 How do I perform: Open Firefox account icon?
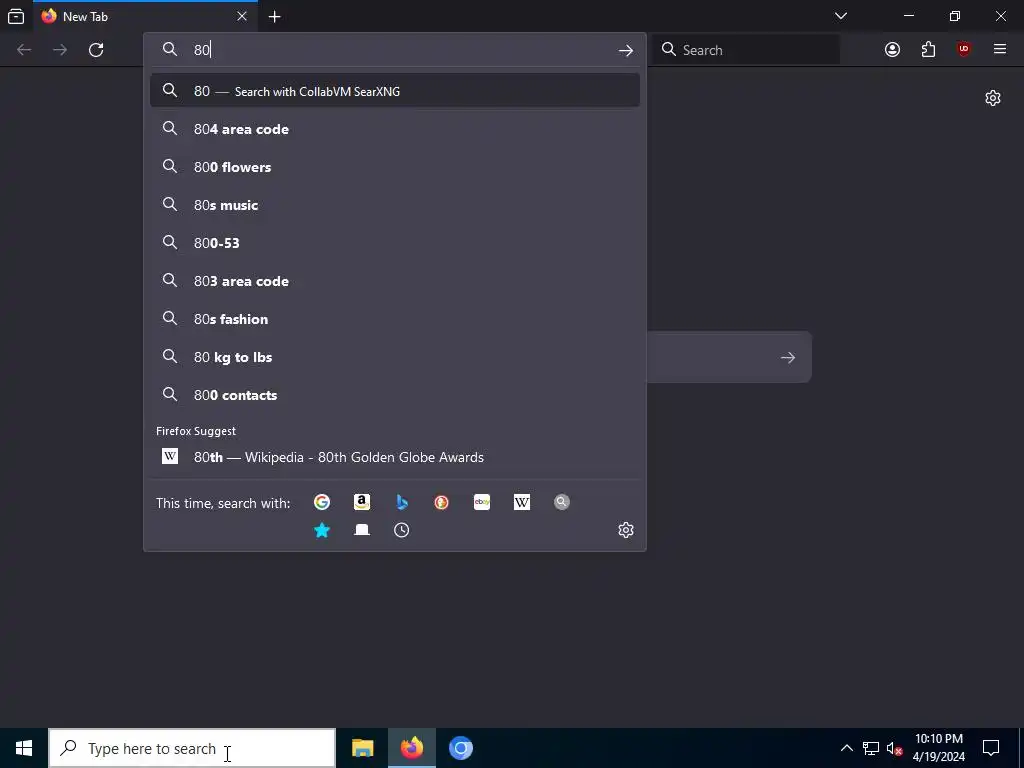(892, 50)
